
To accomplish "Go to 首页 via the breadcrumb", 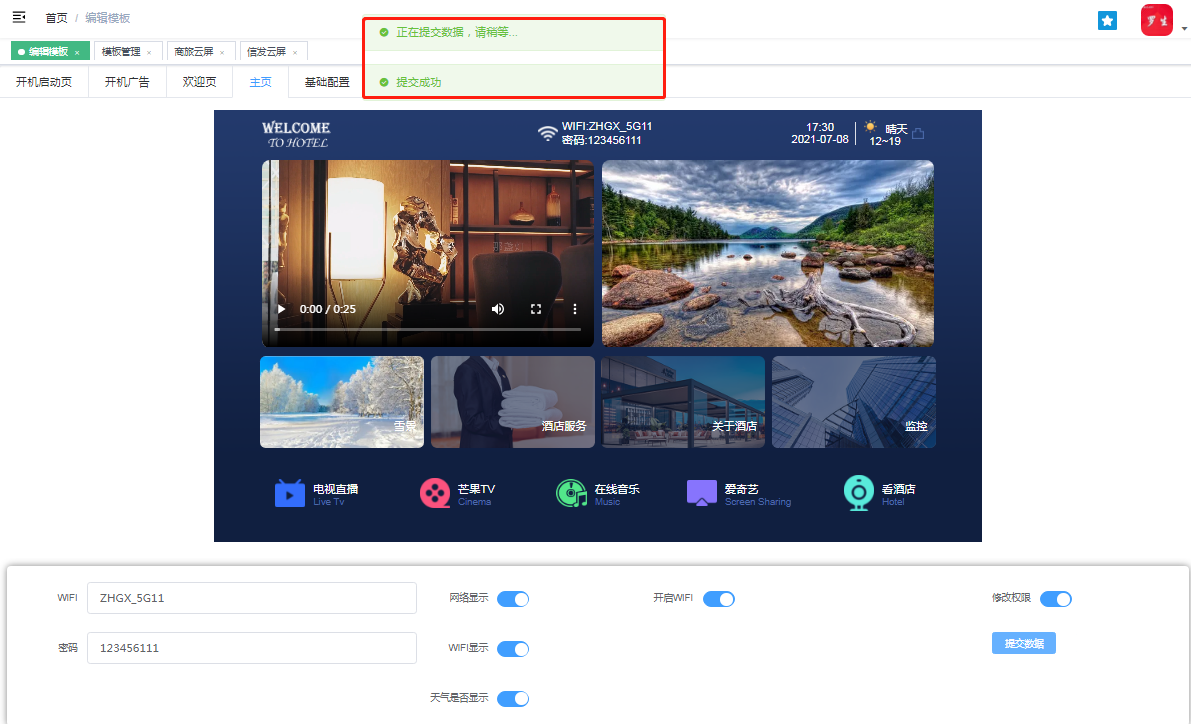I will [x=56, y=18].
